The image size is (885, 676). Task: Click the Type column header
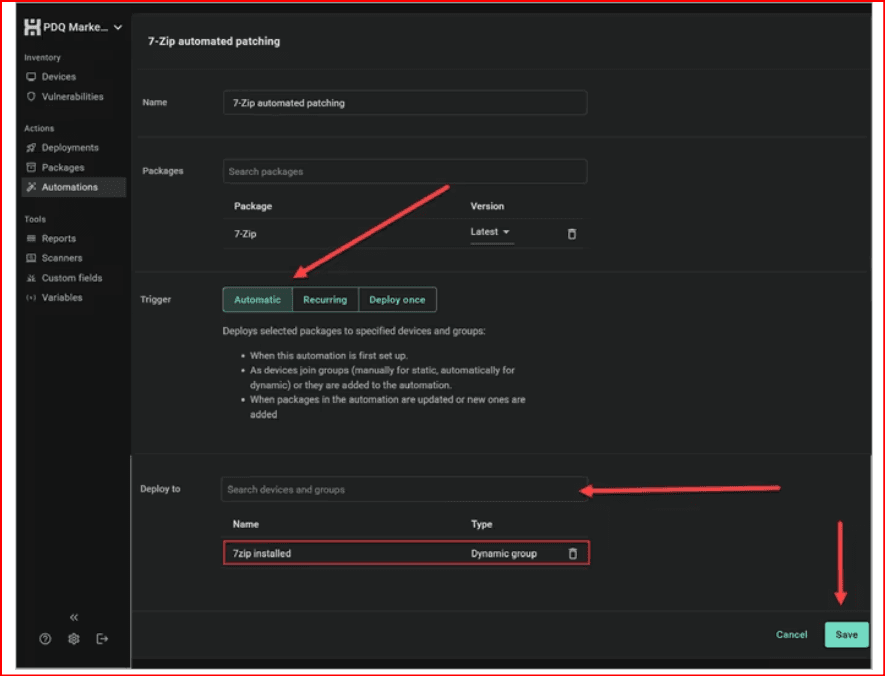point(481,524)
